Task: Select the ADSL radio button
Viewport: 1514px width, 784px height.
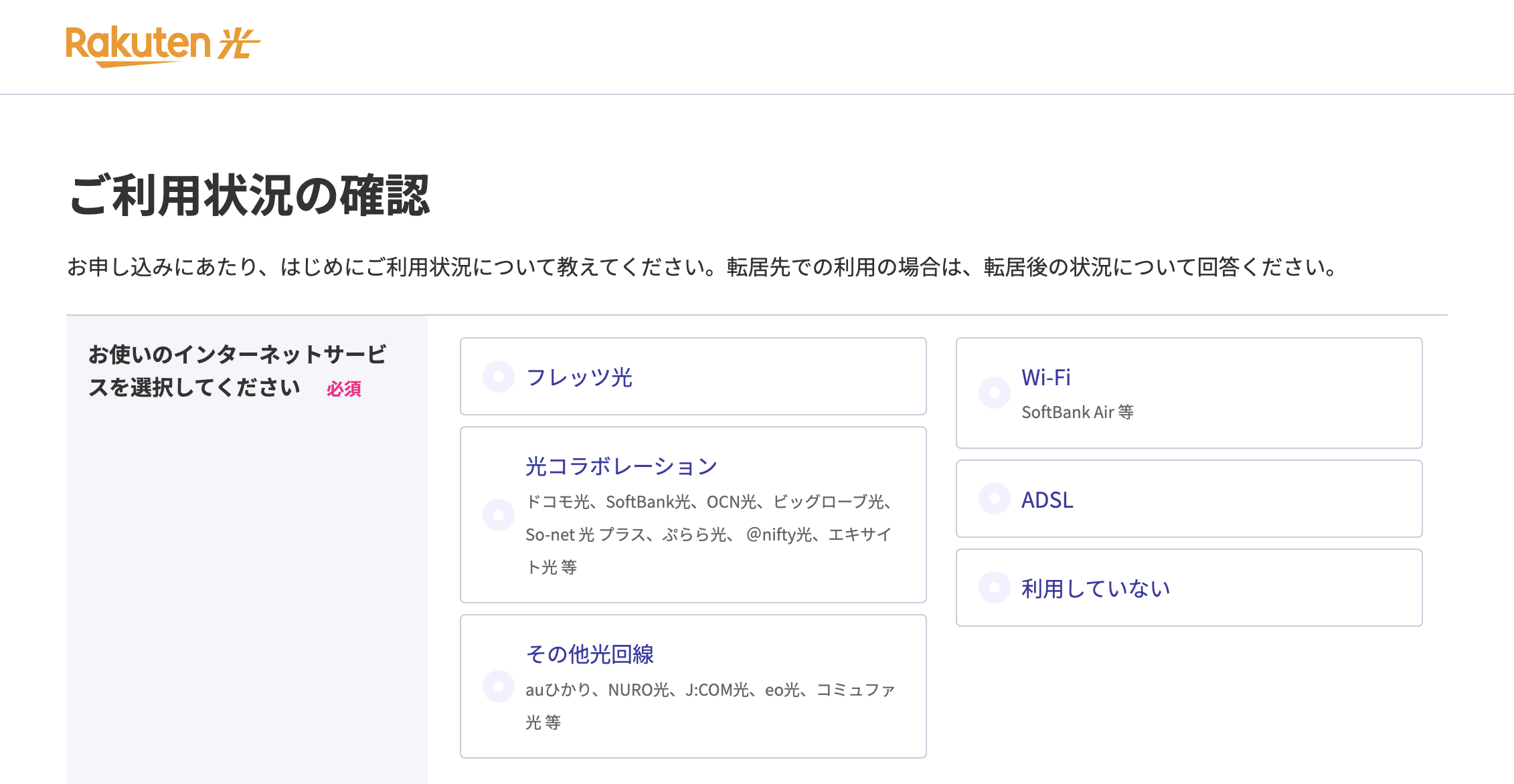Action: pyautogui.click(x=995, y=498)
